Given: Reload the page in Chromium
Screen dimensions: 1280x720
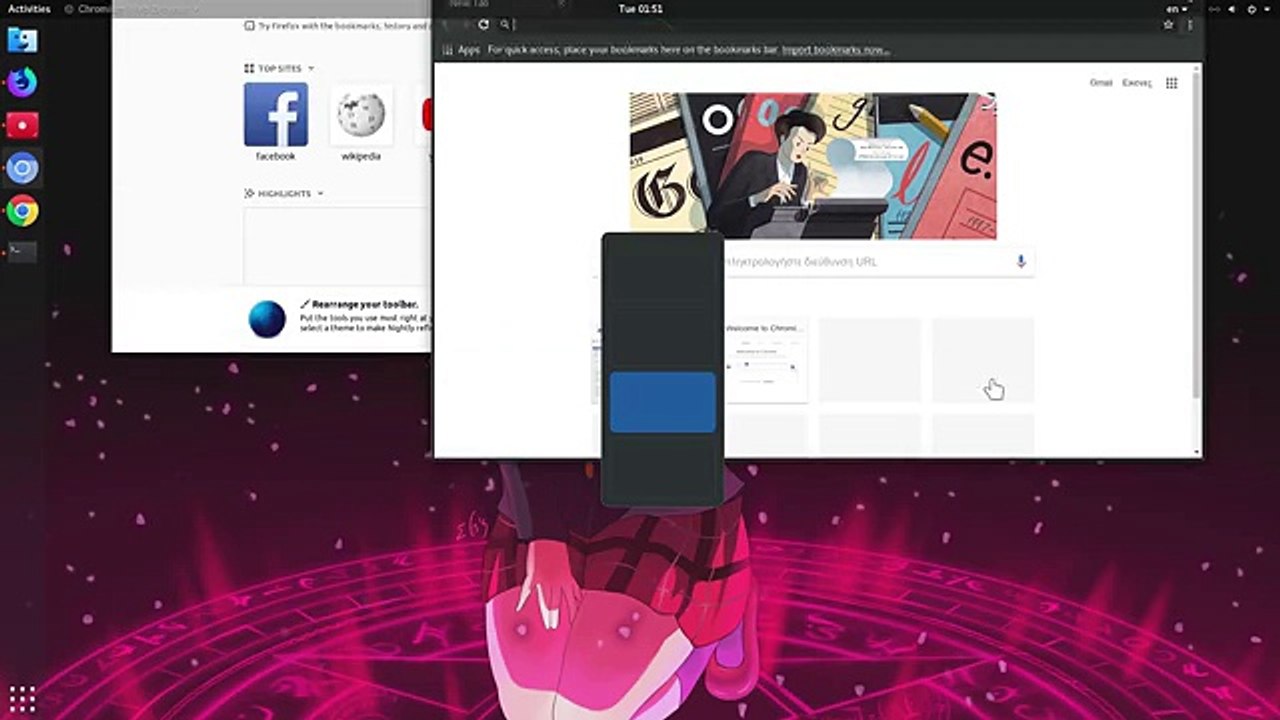Looking at the screenshot, I should click(483, 24).
